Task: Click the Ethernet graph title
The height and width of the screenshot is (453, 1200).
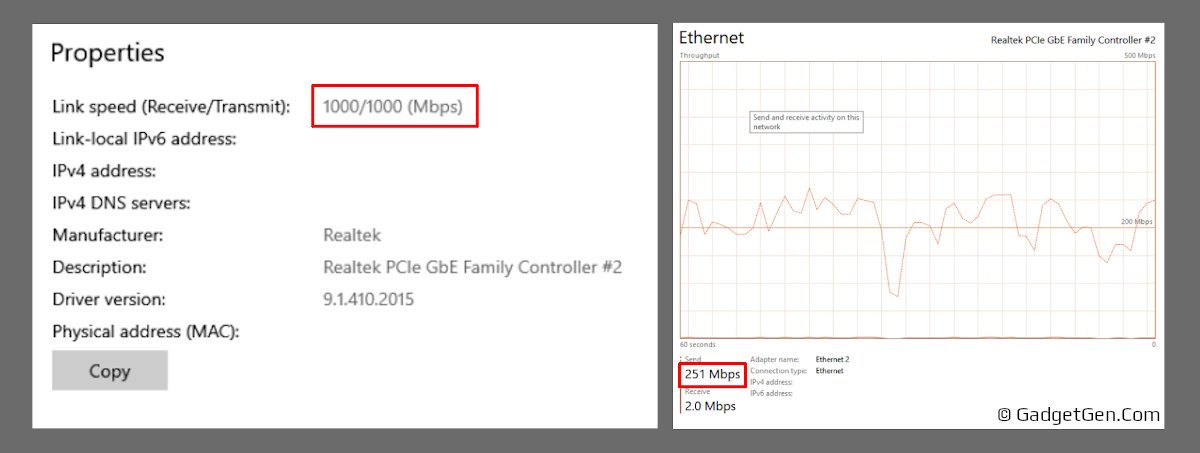Action: tap(711, 38)
